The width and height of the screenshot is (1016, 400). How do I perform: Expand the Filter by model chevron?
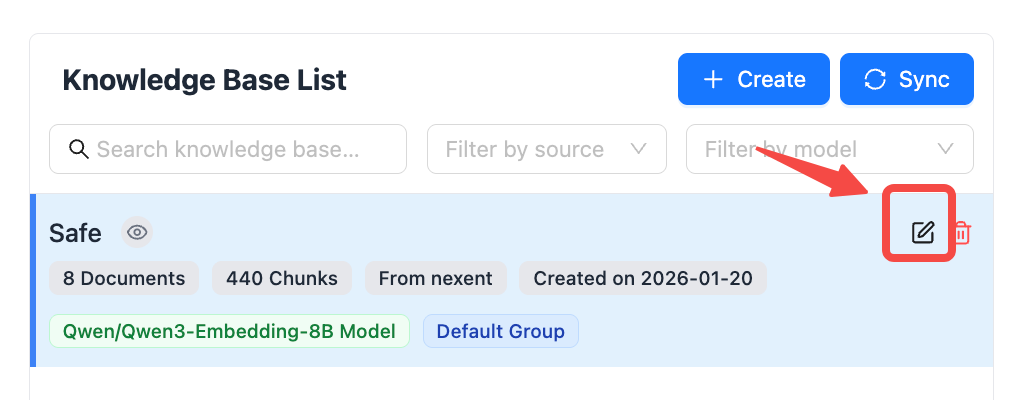945,149
